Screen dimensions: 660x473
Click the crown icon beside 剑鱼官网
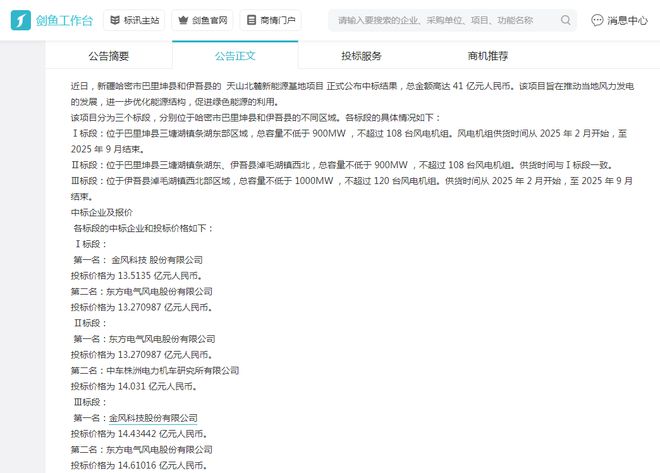point(183,20)
